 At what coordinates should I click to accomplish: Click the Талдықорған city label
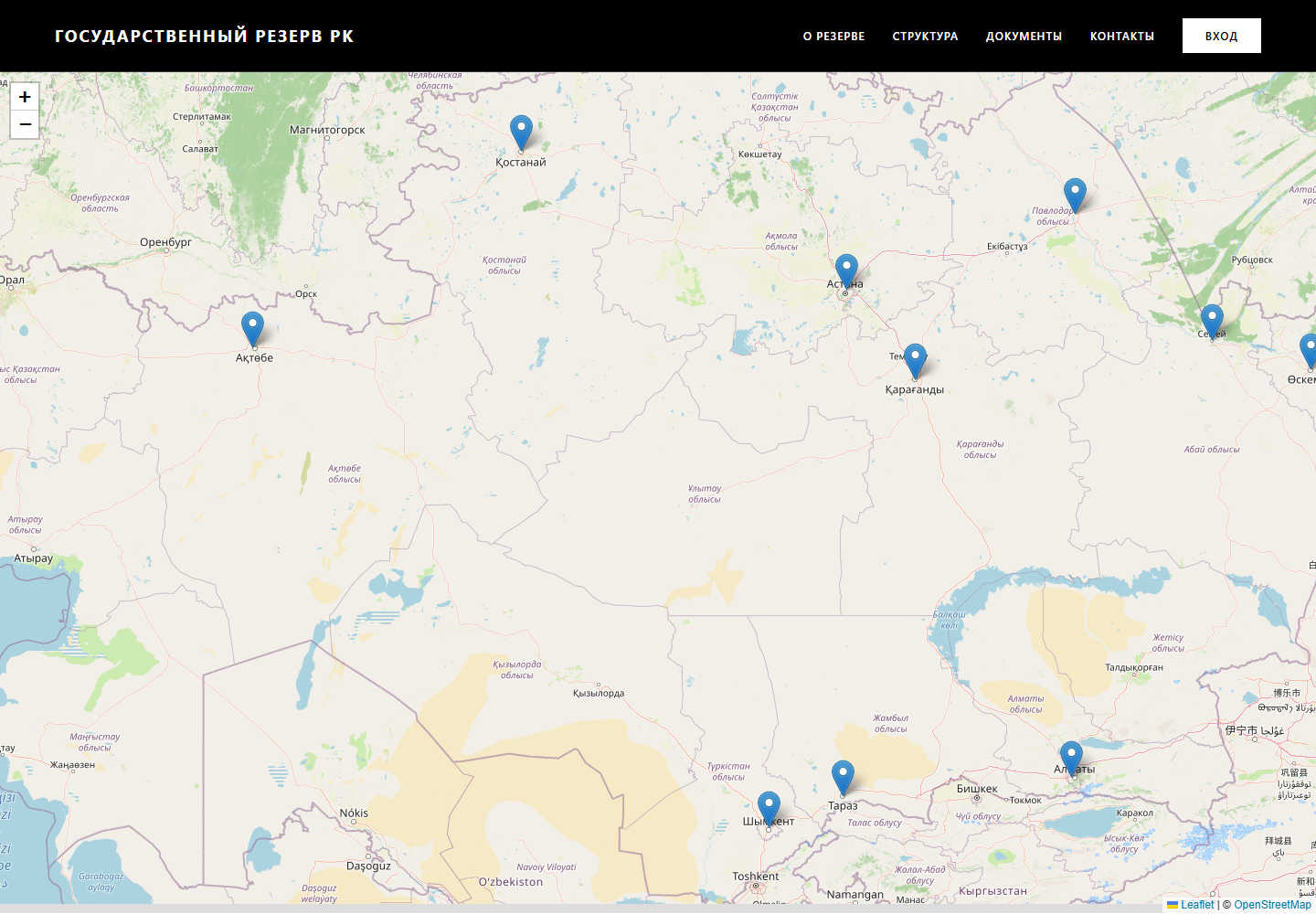click(x=1134, y=667)
